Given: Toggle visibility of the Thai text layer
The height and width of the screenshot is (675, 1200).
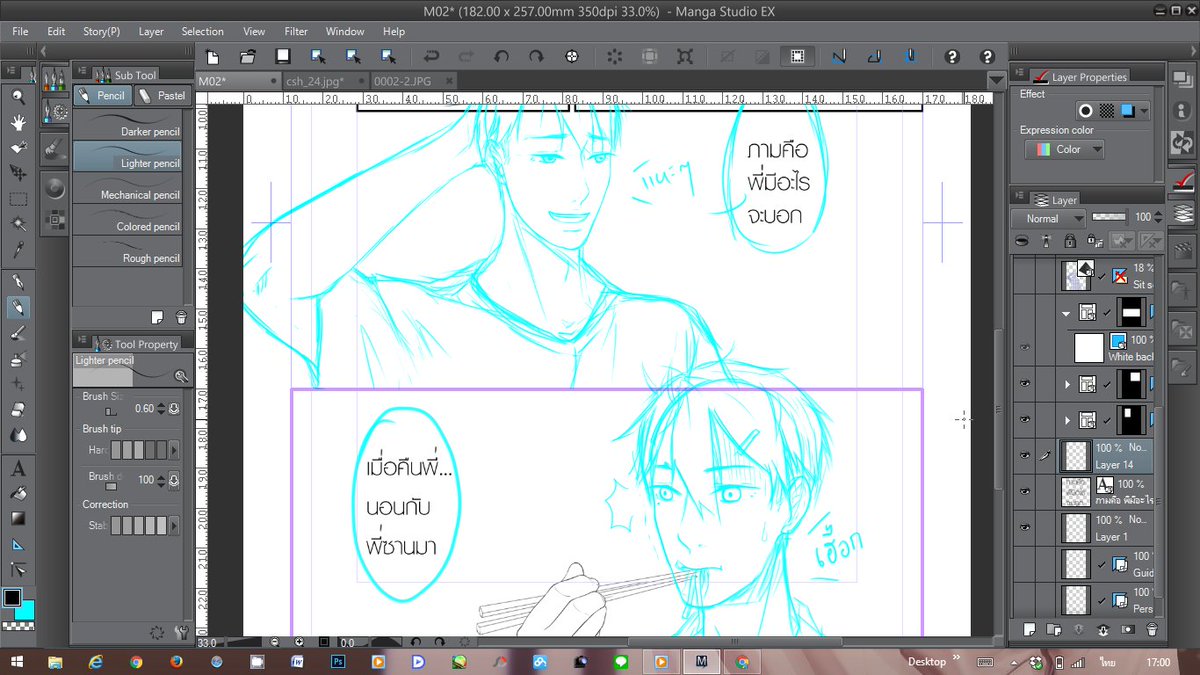Looking at the screenshot, I should (x=1024, y=492).
